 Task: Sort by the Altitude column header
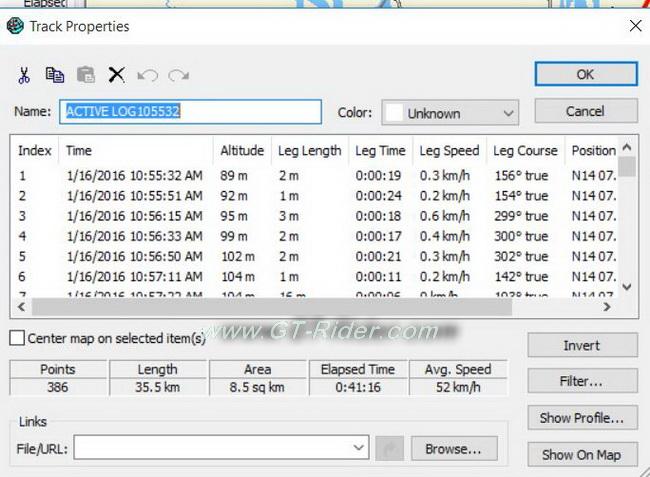click(242, 151)
